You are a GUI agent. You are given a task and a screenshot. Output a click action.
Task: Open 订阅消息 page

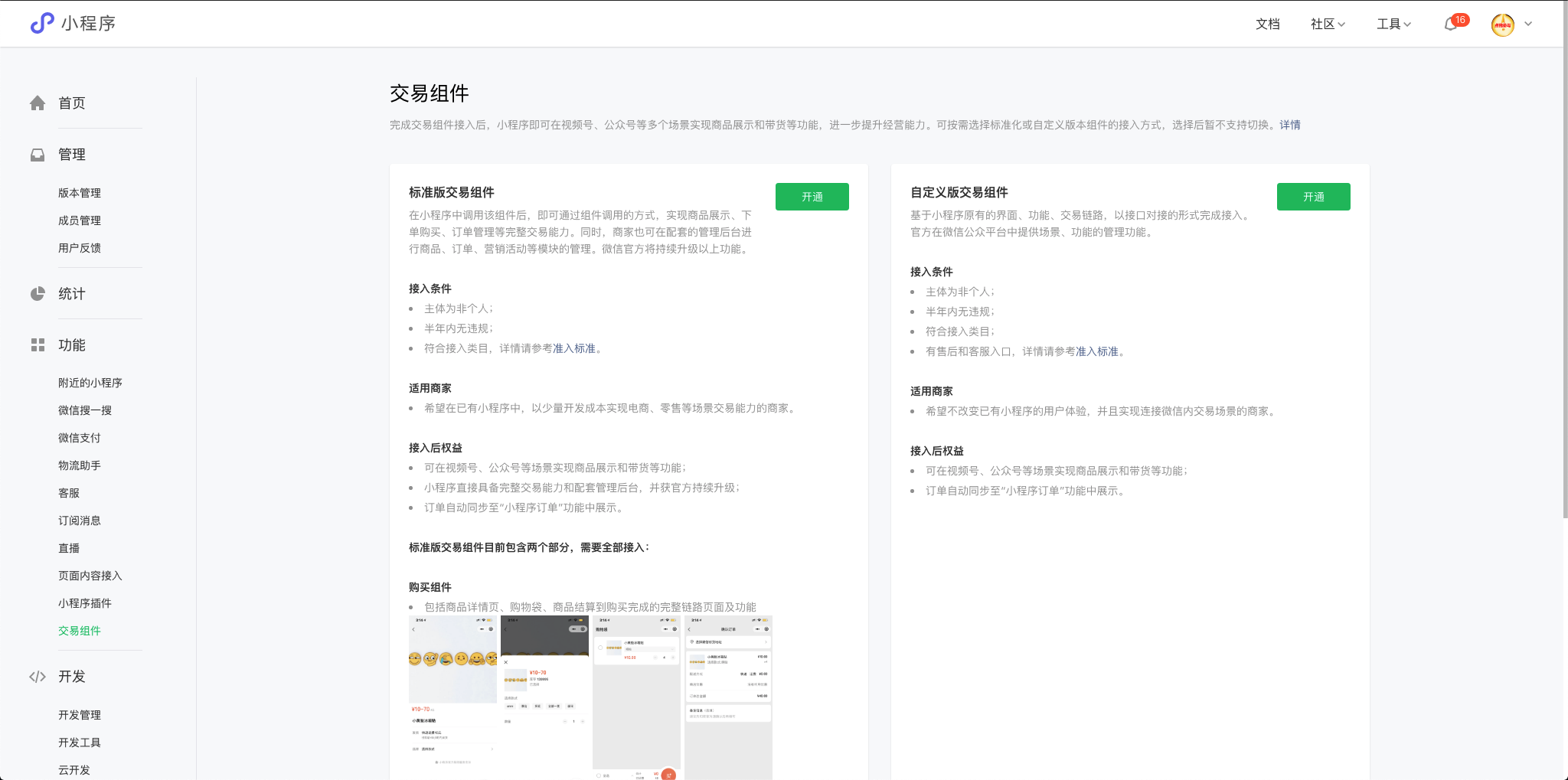coord(80,521)
